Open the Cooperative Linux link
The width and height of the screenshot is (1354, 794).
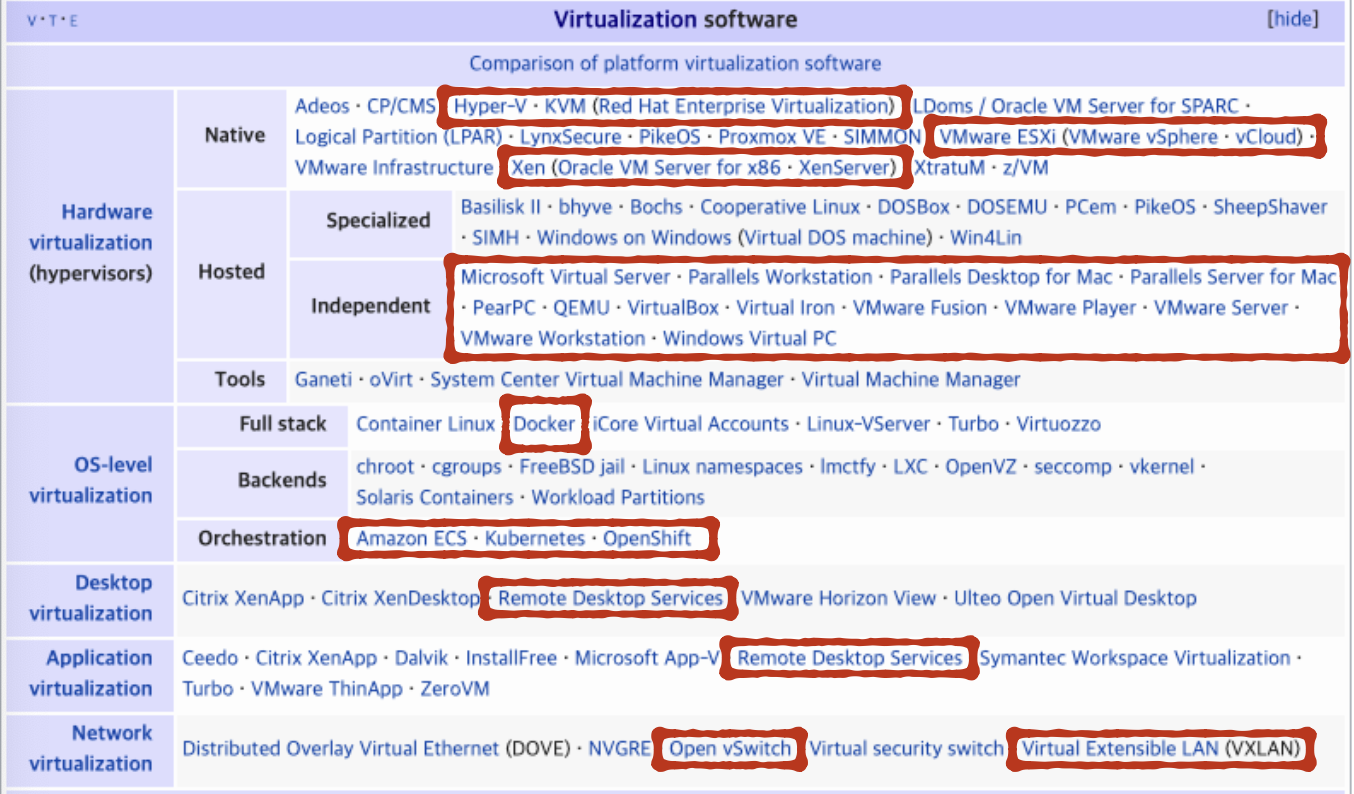pos(780,207)
